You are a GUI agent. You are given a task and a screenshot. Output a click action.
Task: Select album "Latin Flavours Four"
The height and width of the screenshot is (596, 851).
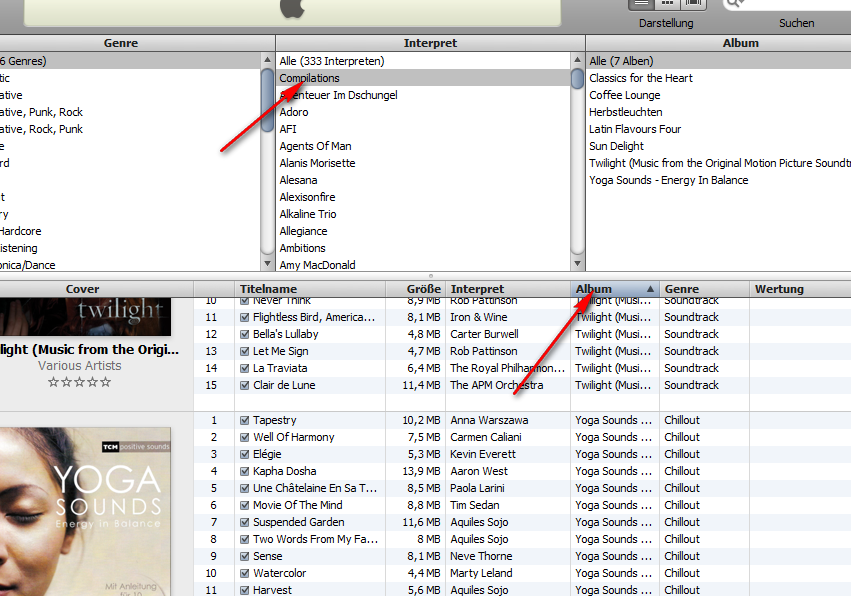coord(719,129)
